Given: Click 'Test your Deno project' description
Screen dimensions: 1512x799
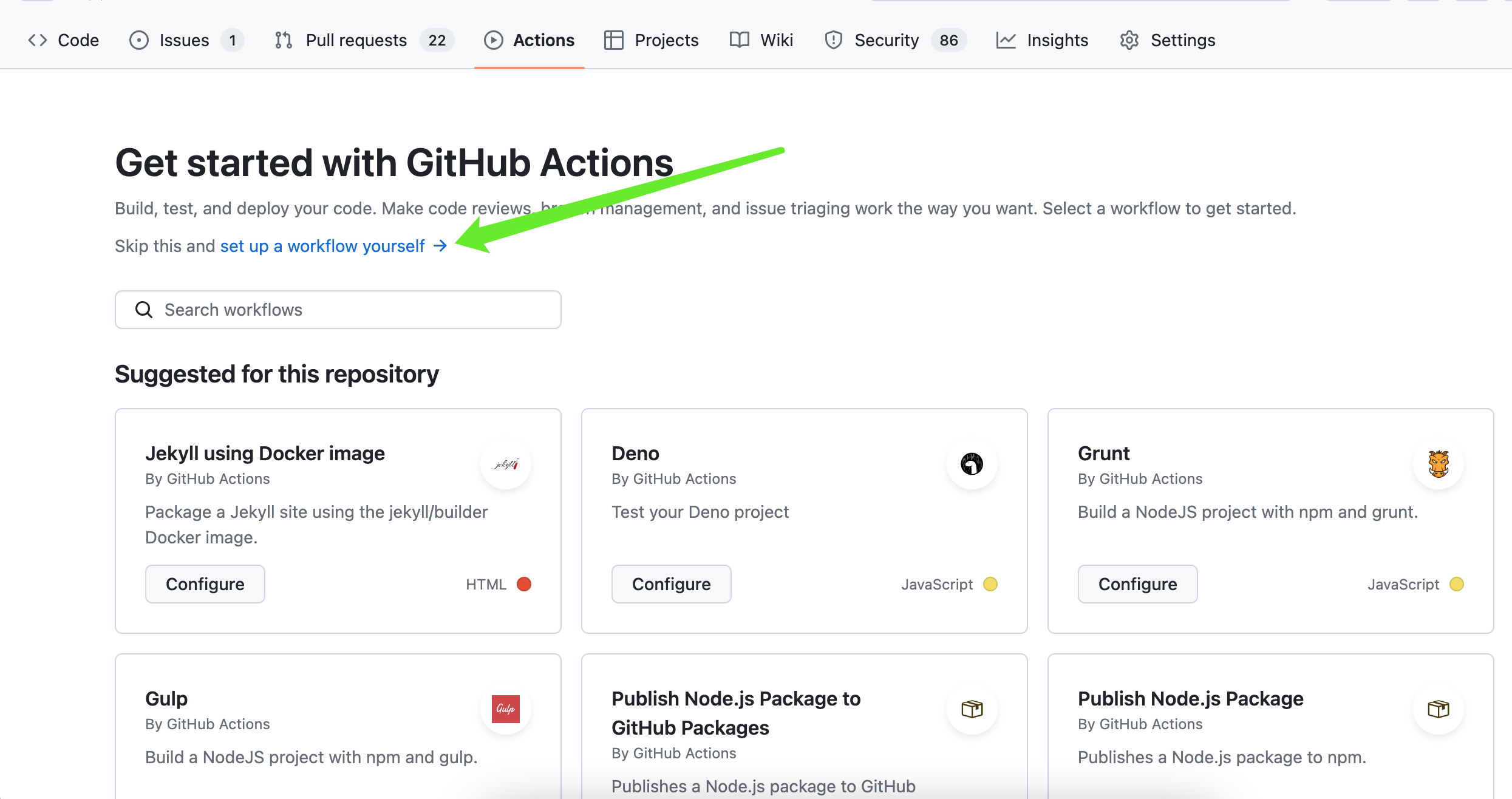Looking at the screenshot, I should coord(700,512).
